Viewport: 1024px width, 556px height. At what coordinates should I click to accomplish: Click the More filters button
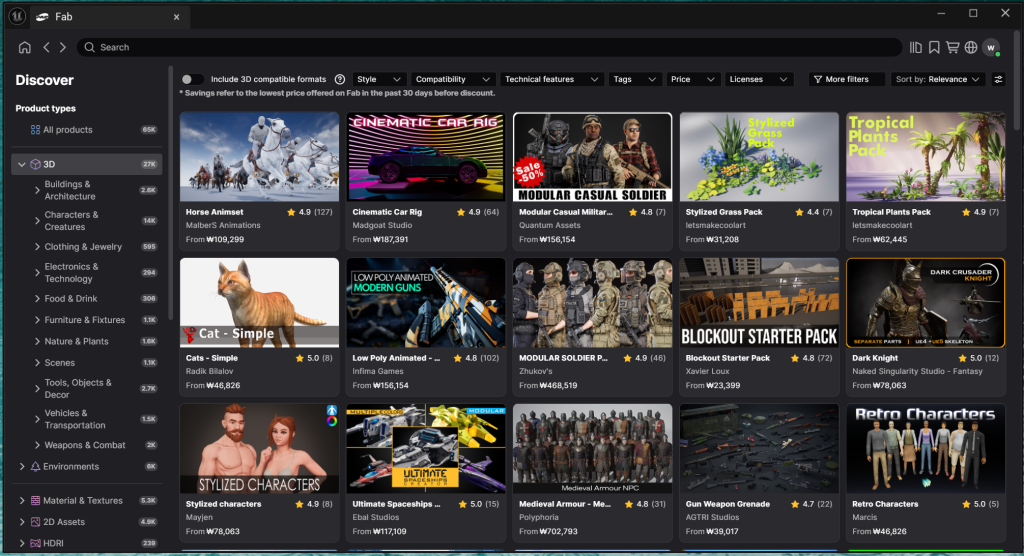846,79
